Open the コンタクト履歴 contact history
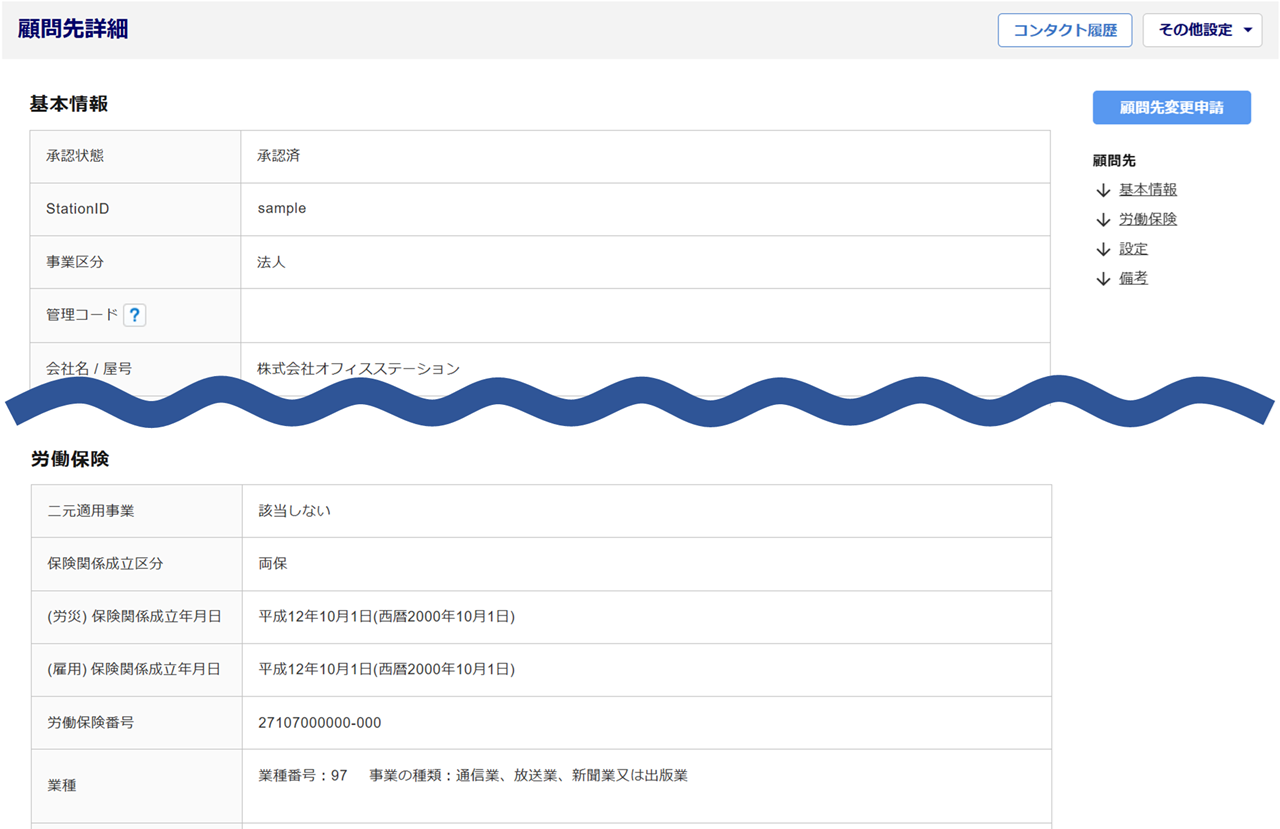The height and width of the screenshot is (829, 1280). tap(1065, 30)
